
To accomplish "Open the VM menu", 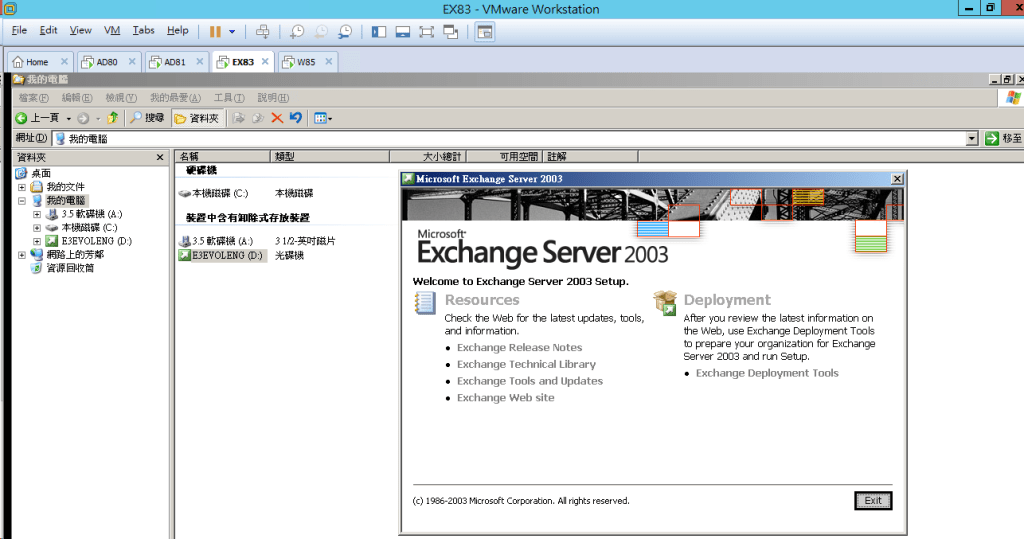I will click(x=112, y=31).
